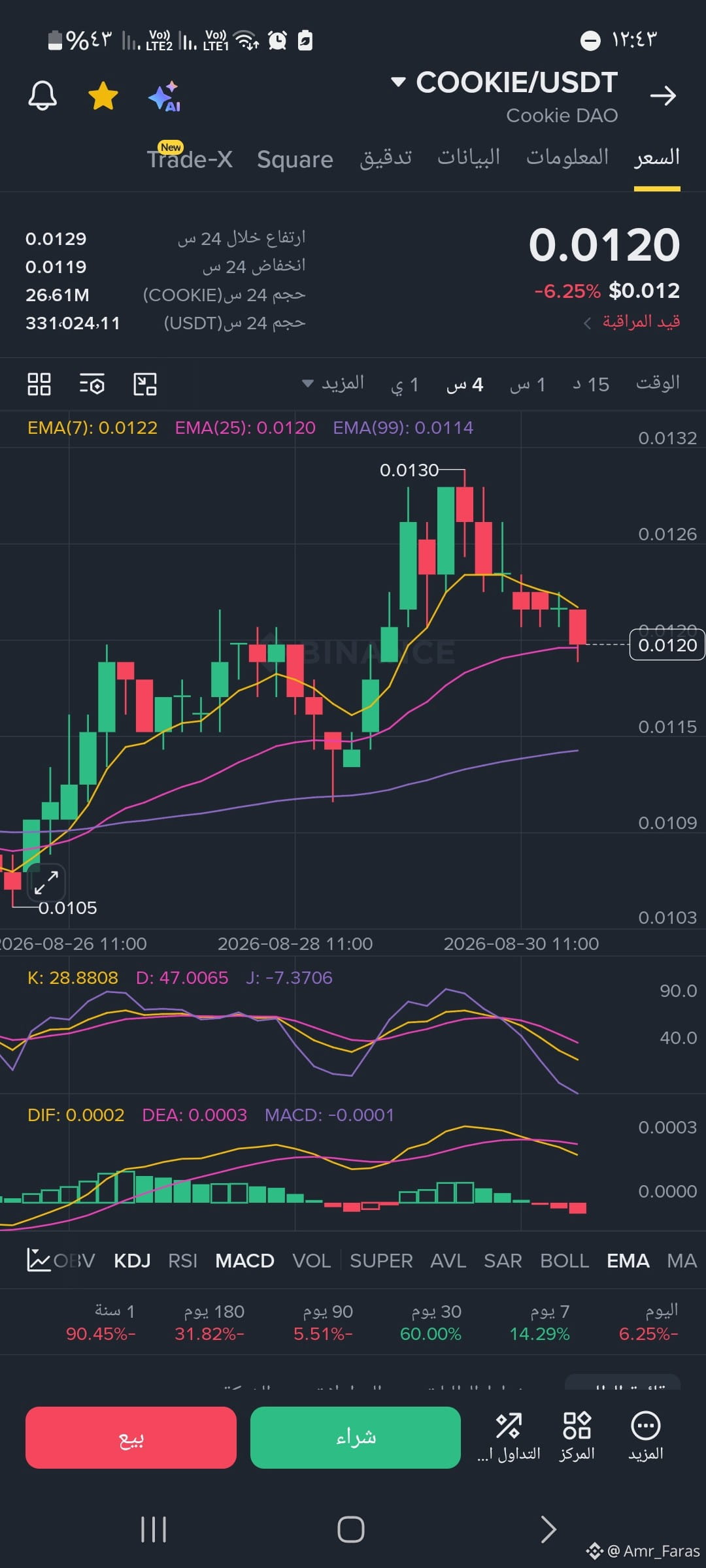Toggle the RSI indicator
Screen dimensions: 706x1568
182,1260
